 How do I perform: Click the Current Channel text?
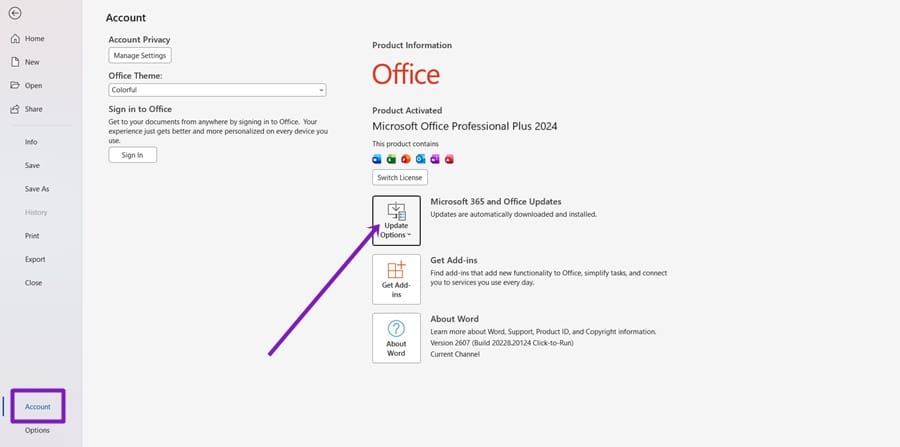tap(455, 355)
